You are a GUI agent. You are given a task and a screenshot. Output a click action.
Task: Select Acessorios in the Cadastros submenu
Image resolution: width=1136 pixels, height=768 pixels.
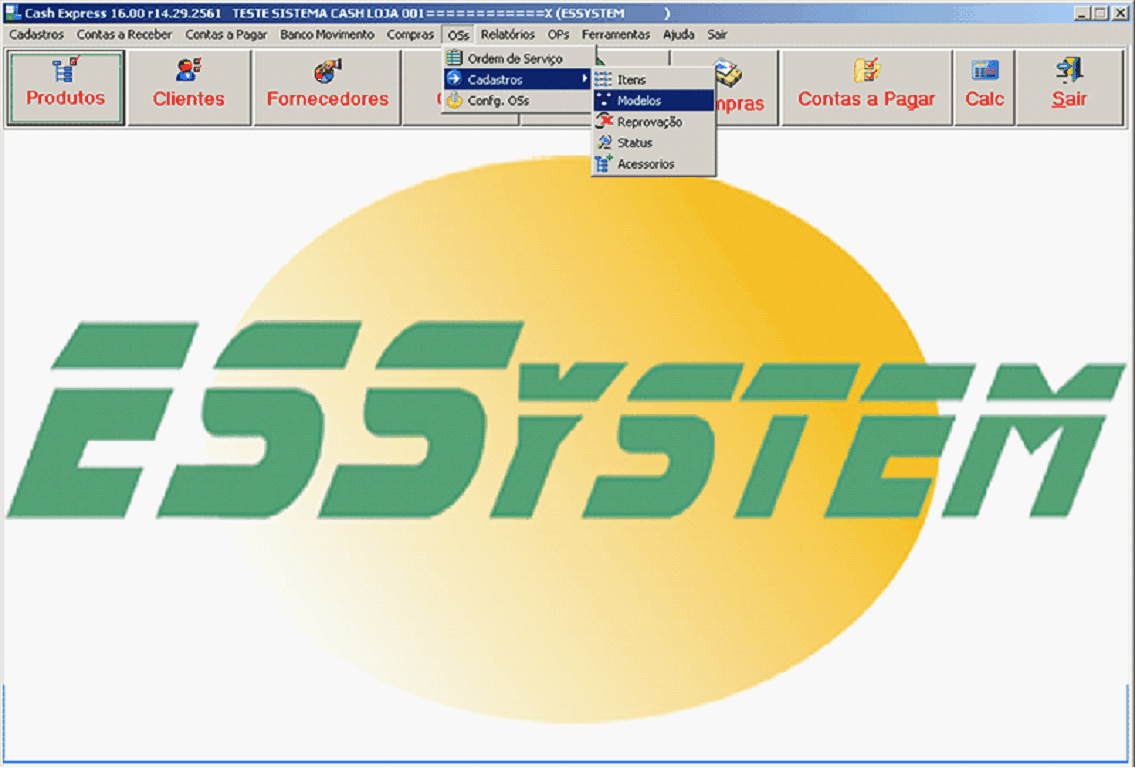(x=645, y=164)
